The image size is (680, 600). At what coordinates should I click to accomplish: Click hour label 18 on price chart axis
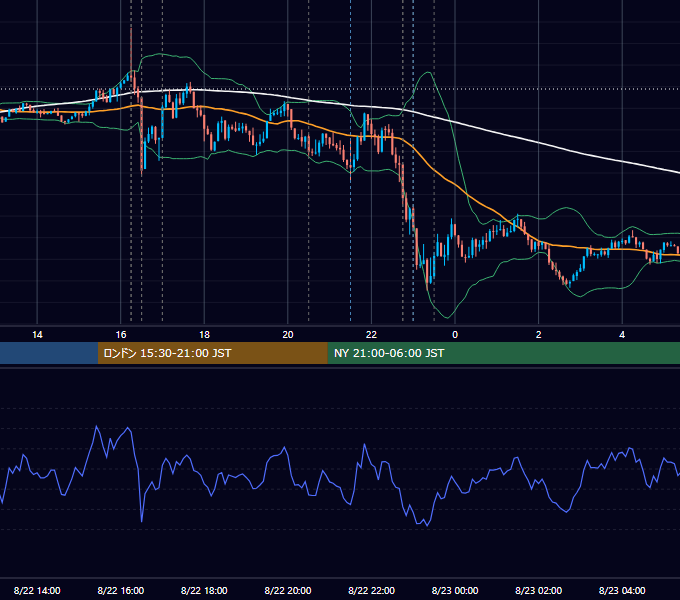(x=204, y=335)
